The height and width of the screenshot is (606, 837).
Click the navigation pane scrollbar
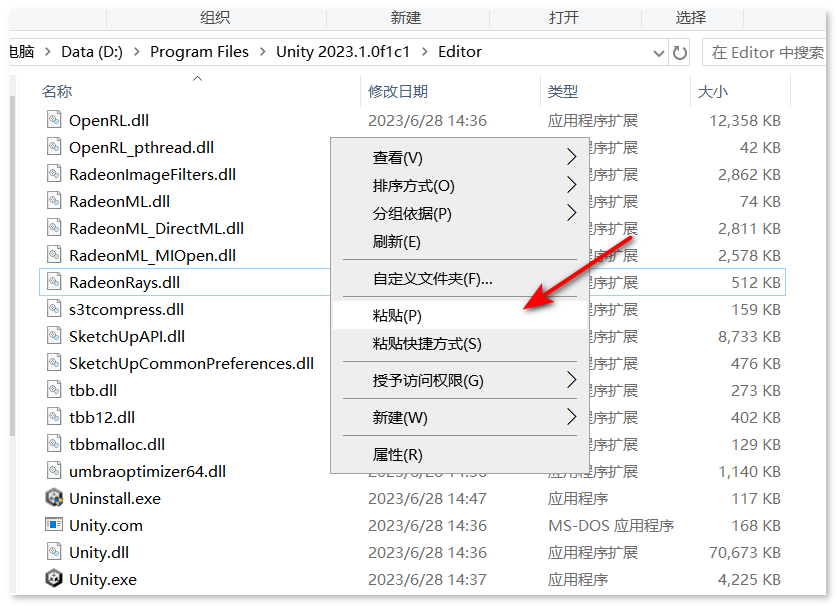(12, 267)
